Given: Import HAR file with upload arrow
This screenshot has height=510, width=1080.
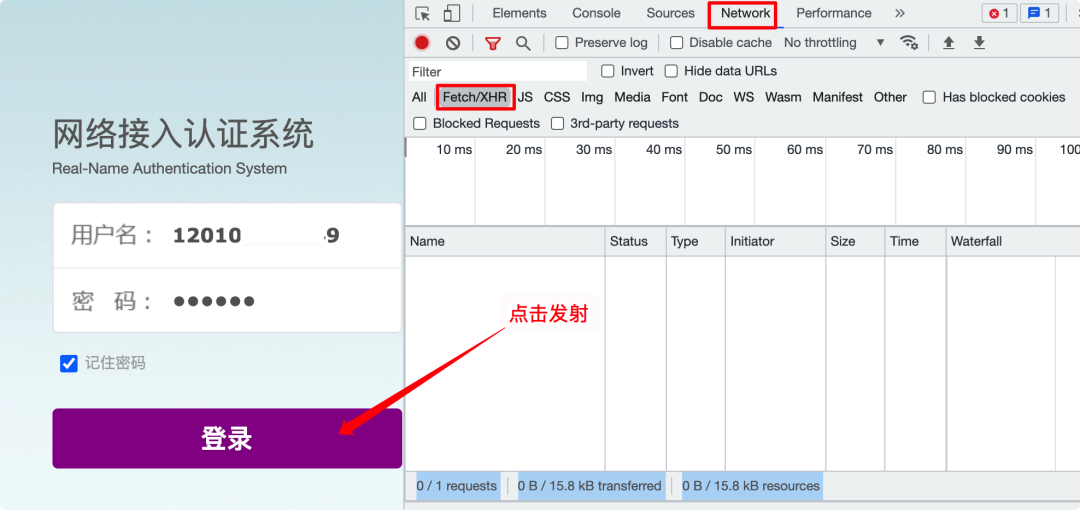Looking at the screenshot, I should coord(948,43).
